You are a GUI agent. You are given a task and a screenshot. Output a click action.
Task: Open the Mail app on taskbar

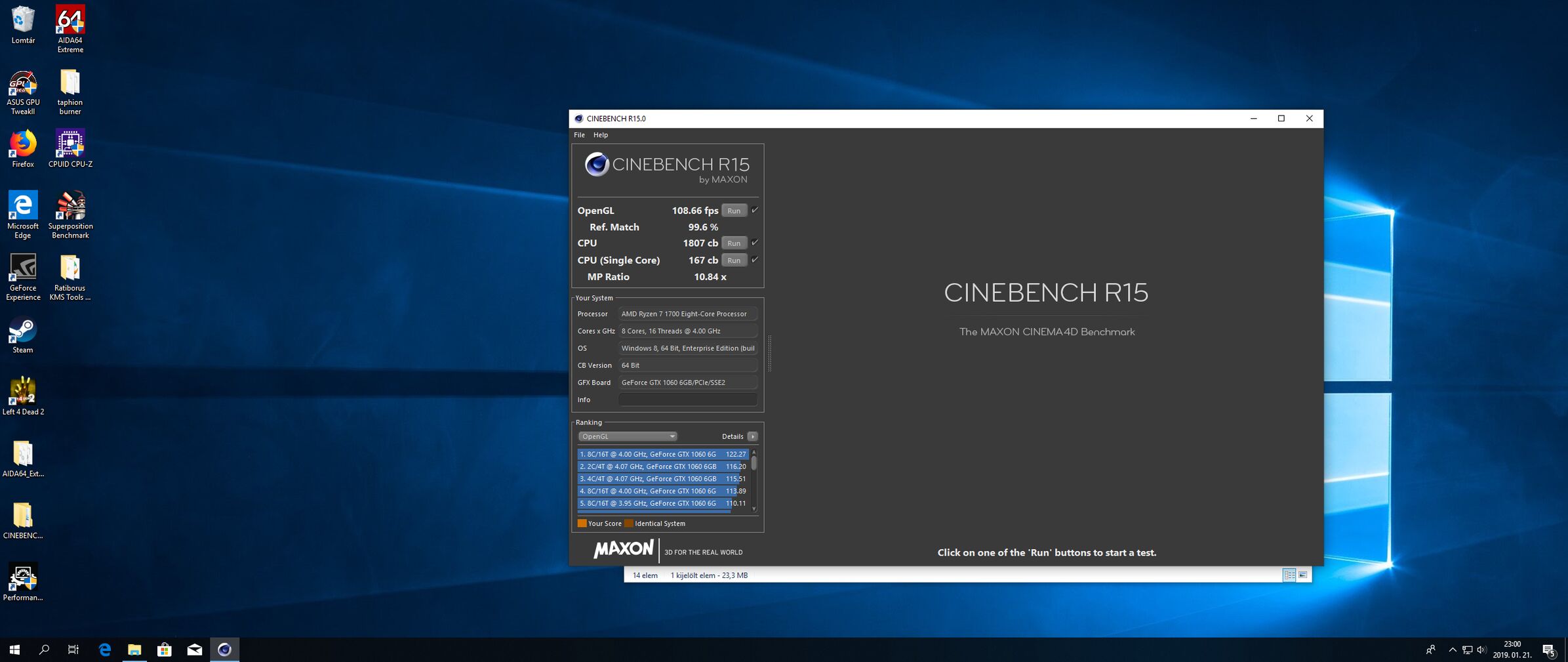[195, 650]
